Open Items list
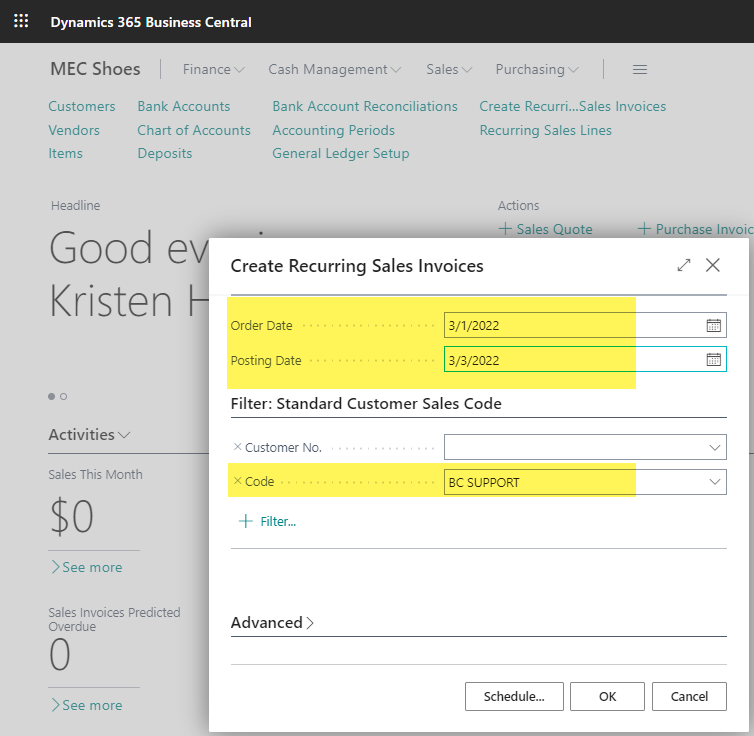Screen dimensions: 754x736 pyautogui.click(x=65, y=153)
